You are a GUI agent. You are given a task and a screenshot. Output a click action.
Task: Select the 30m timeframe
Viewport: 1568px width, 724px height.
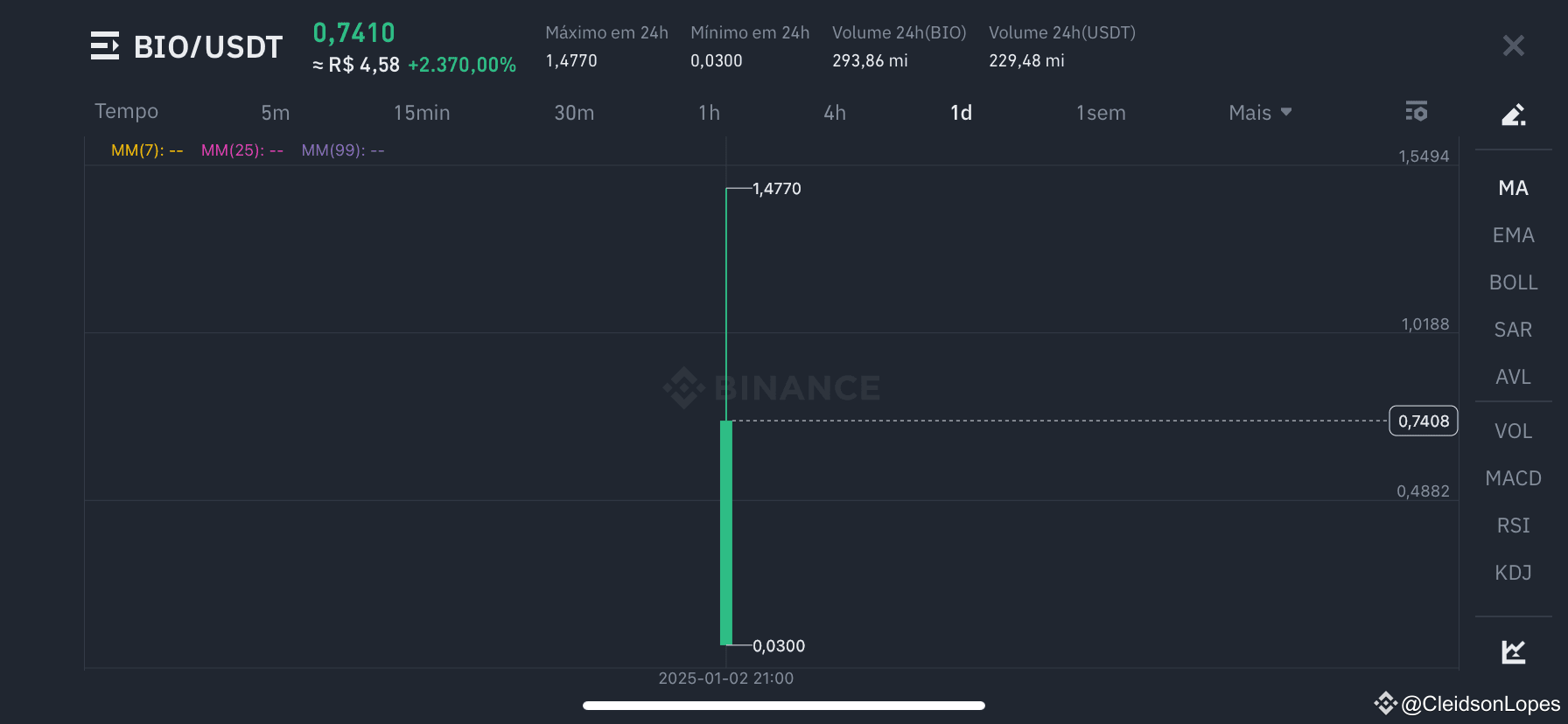coord(574,113)
